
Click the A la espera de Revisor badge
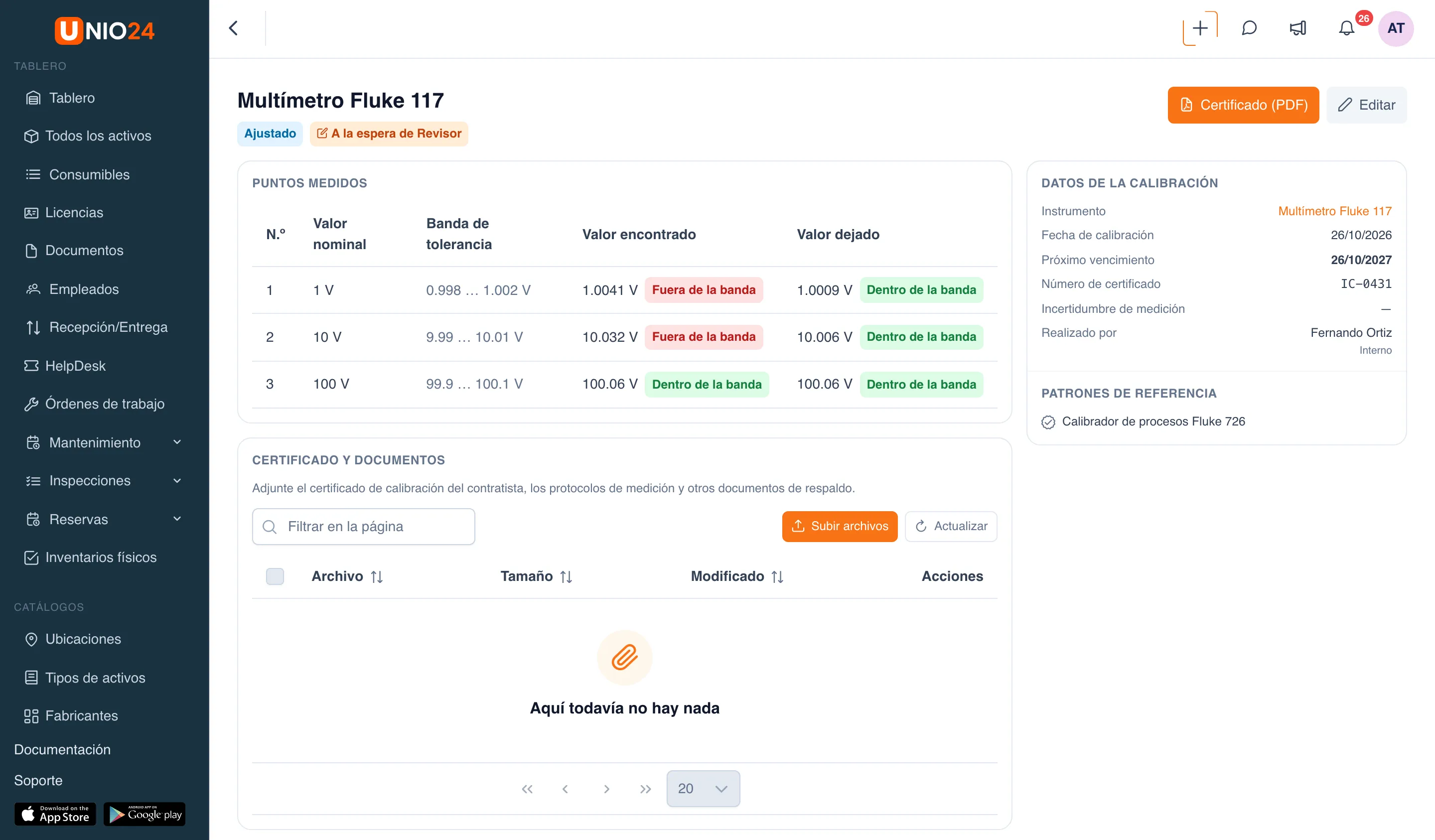click(x=389, y=134)
